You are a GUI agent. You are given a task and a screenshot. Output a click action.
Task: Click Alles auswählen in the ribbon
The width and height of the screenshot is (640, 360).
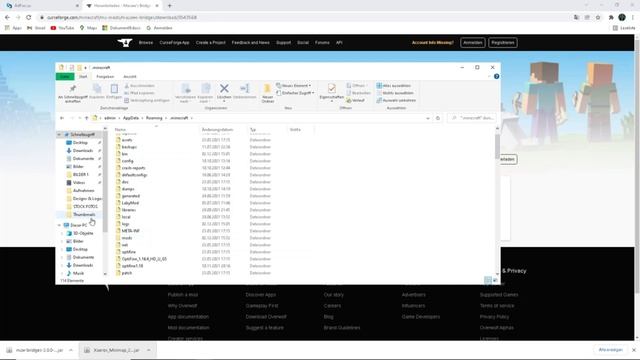393,86
